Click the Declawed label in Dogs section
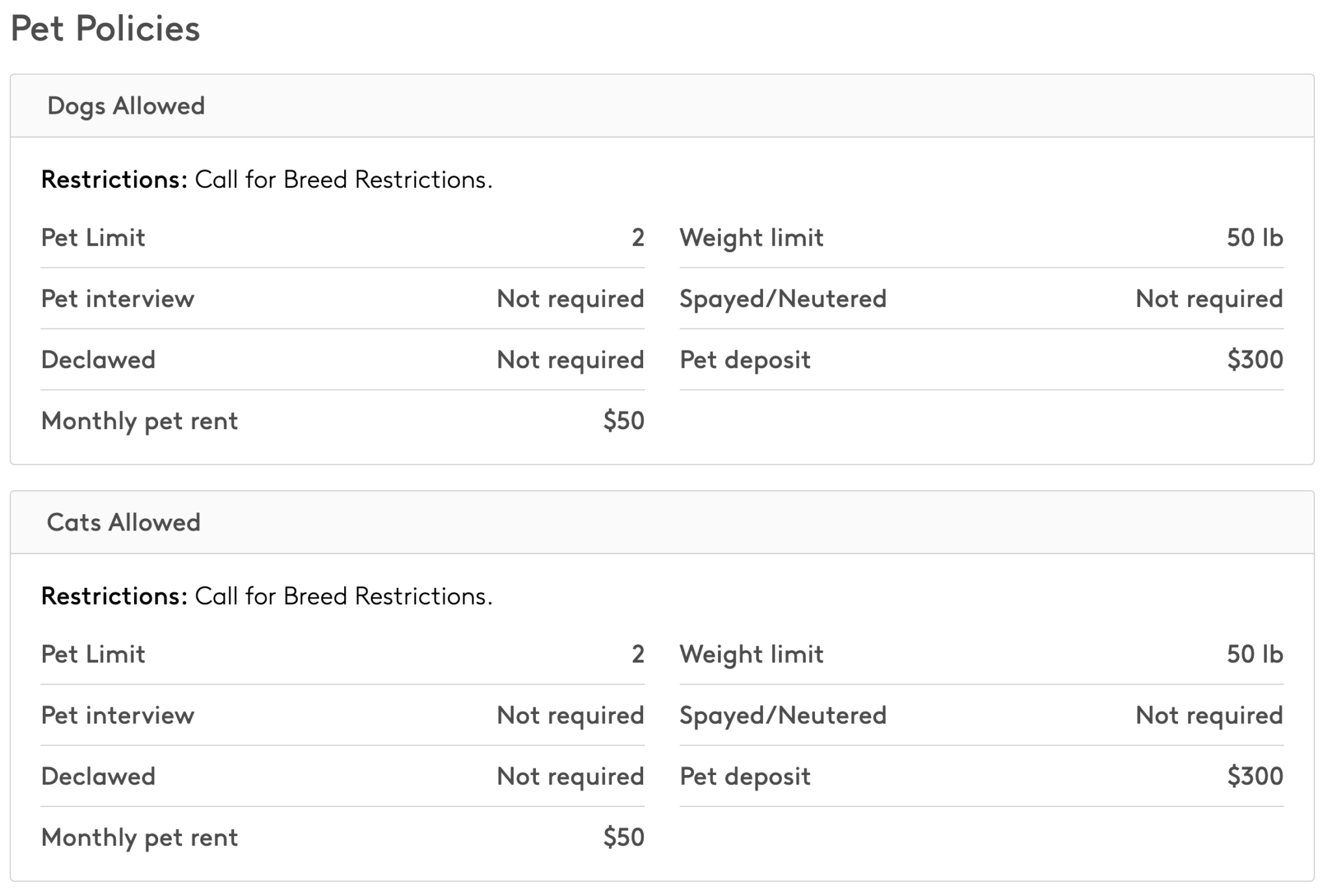The height and width of the screenshot is (896, 1332). (98, 360)
